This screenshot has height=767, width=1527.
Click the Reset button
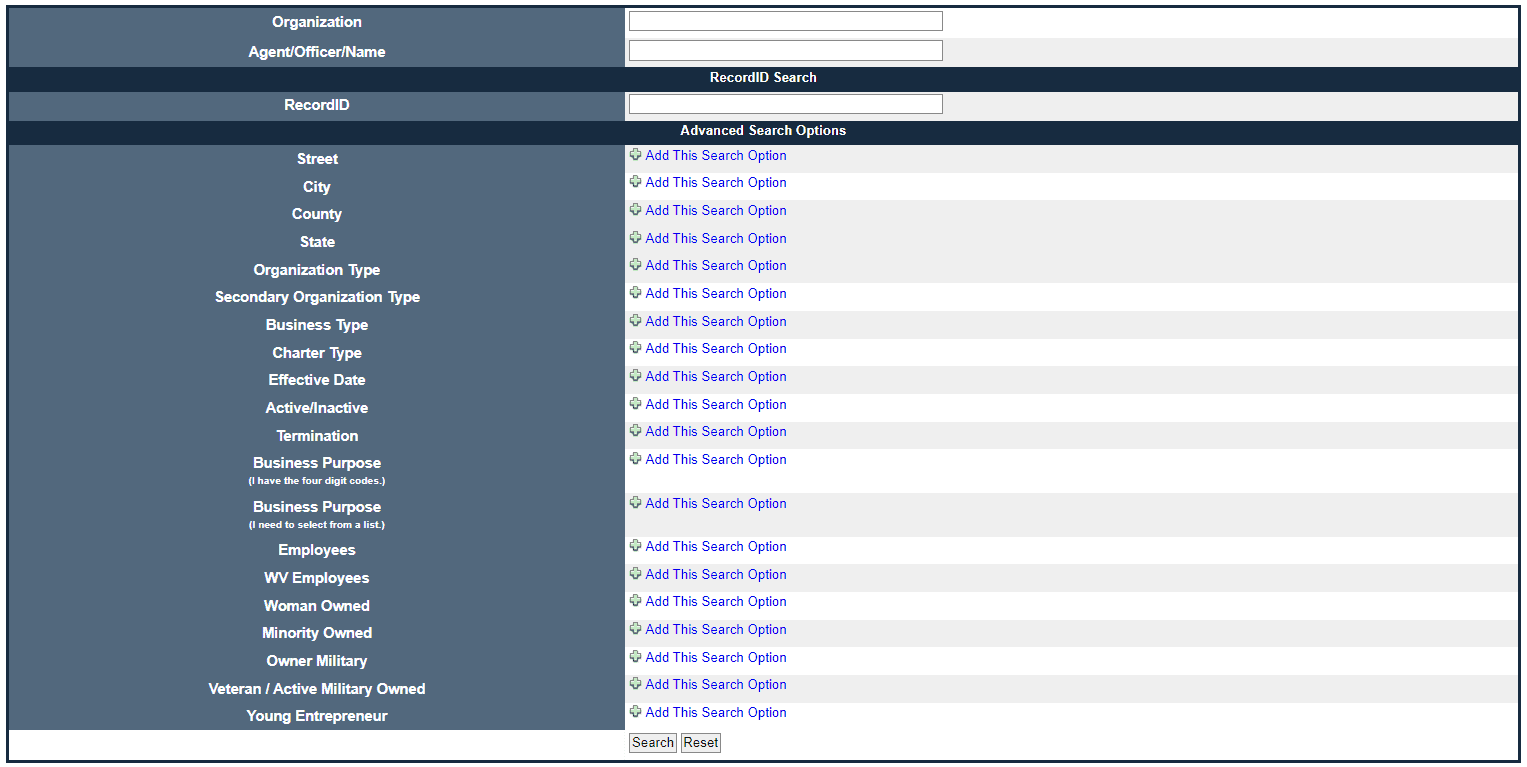(700, 742)
